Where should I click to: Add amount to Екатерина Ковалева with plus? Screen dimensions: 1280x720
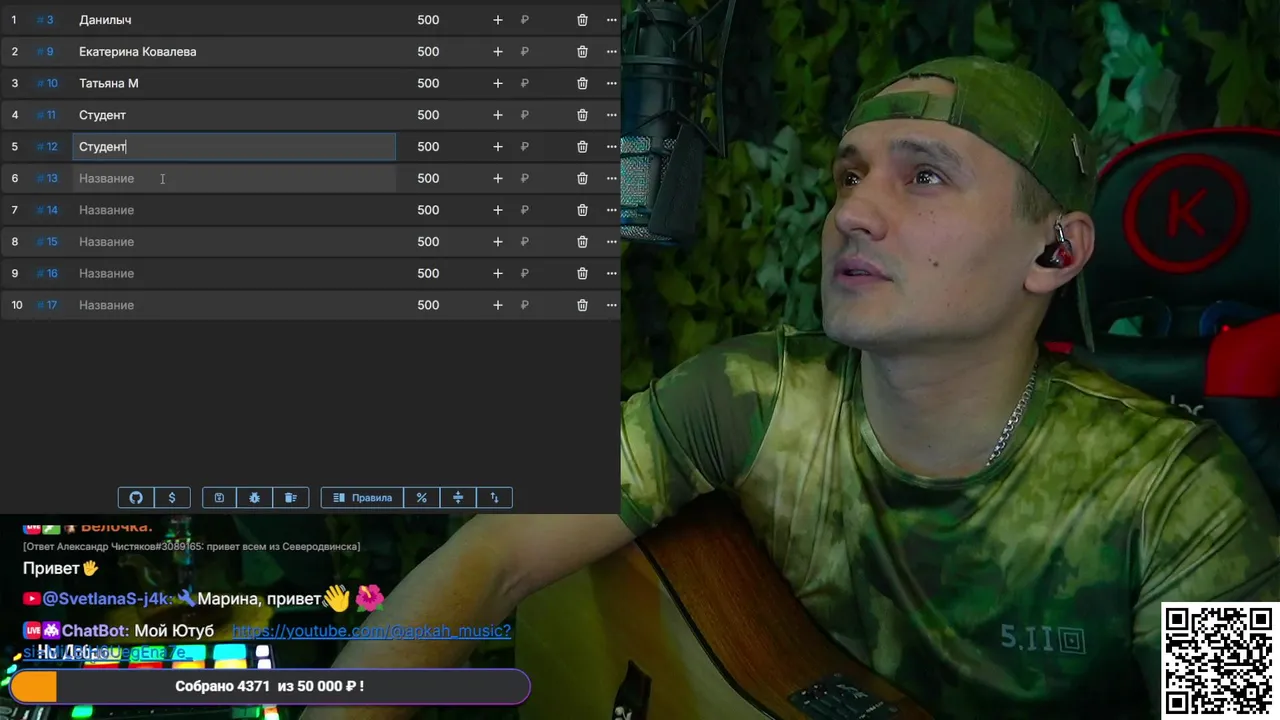pos(498,52)
